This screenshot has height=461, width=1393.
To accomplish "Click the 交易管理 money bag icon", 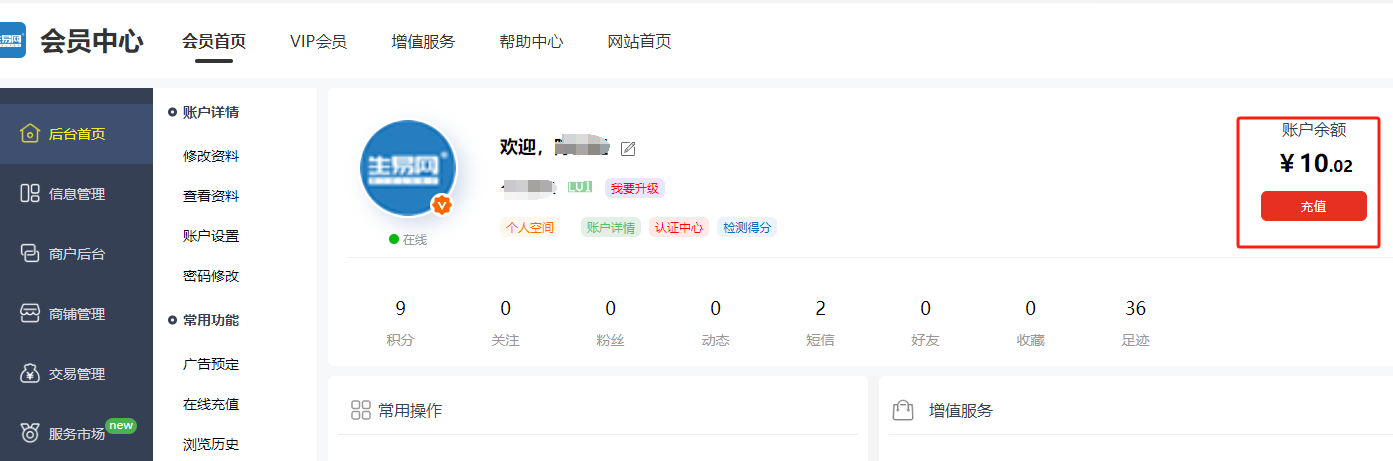I will (30, 374).
